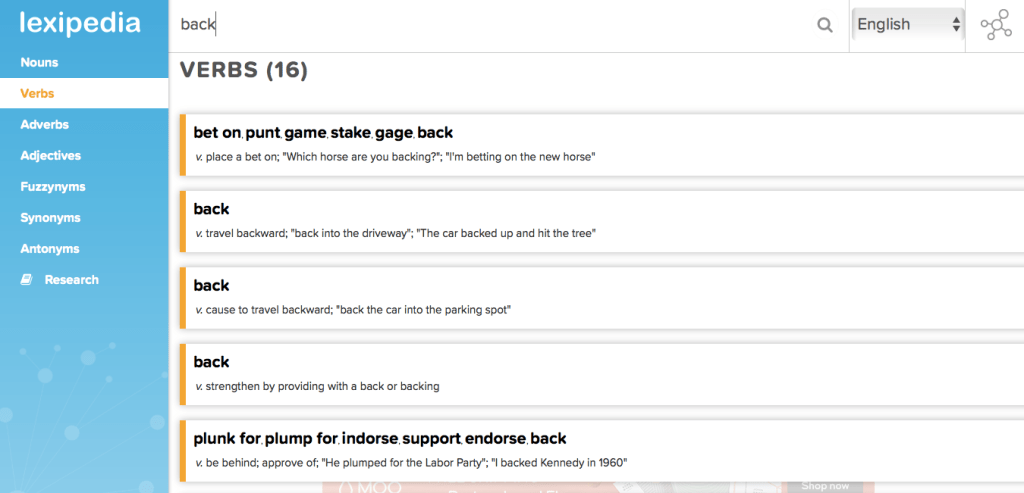View the Antonyms list
The image size is (1024, 493).
click(x=50, y=249)
